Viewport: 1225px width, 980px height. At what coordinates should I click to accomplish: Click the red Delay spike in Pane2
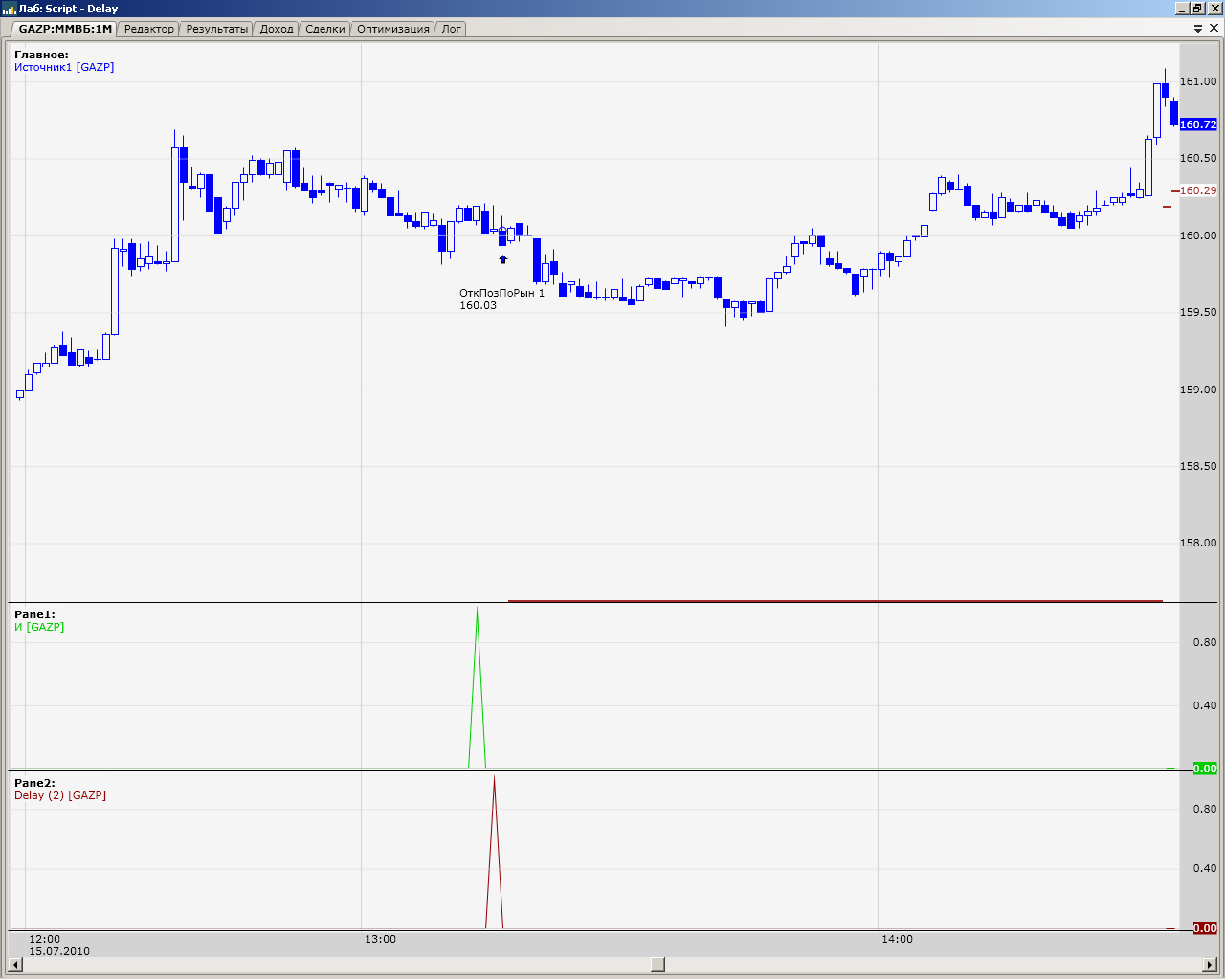(494, 852)
